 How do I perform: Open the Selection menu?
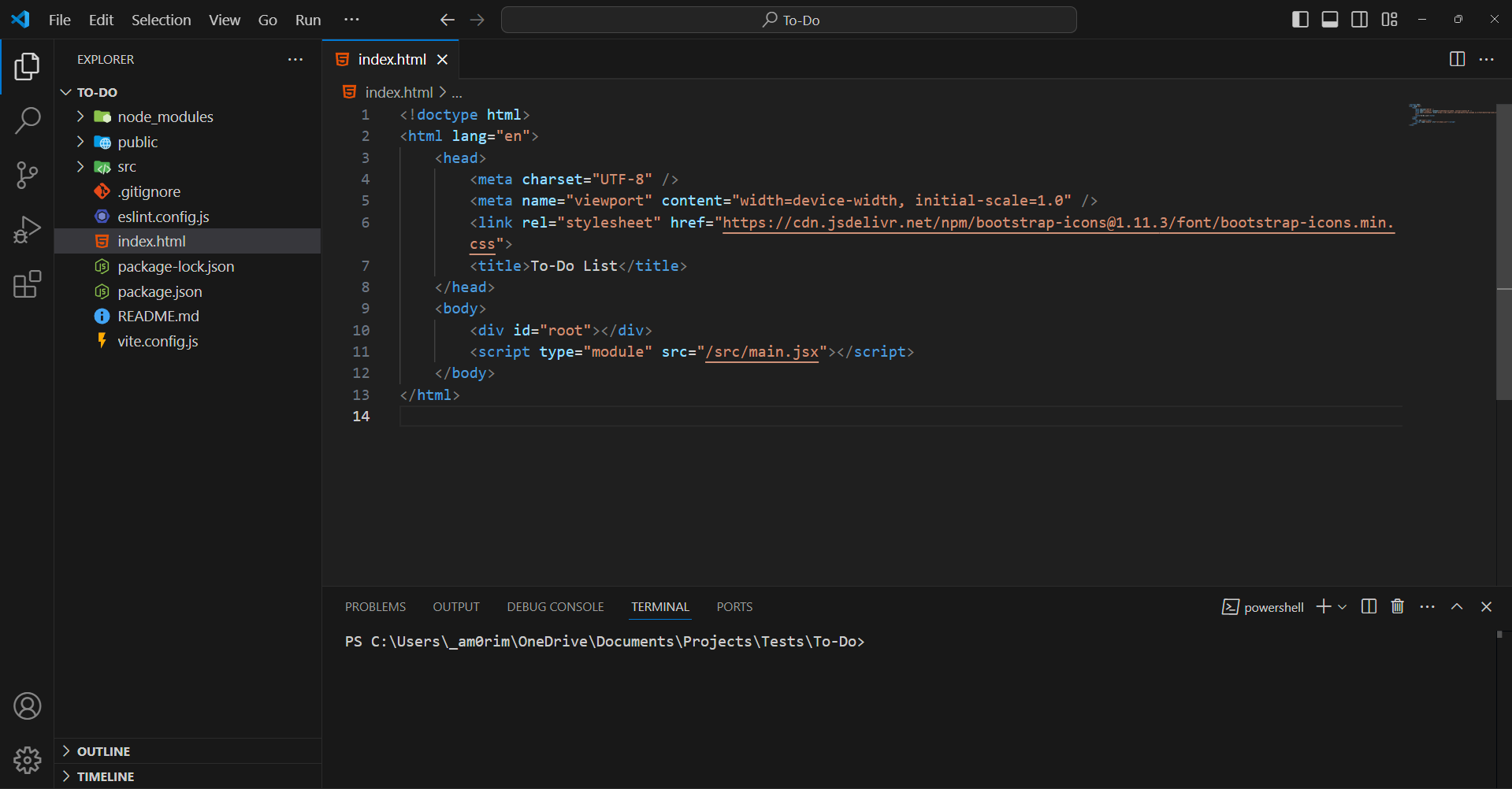pos(161,20)
